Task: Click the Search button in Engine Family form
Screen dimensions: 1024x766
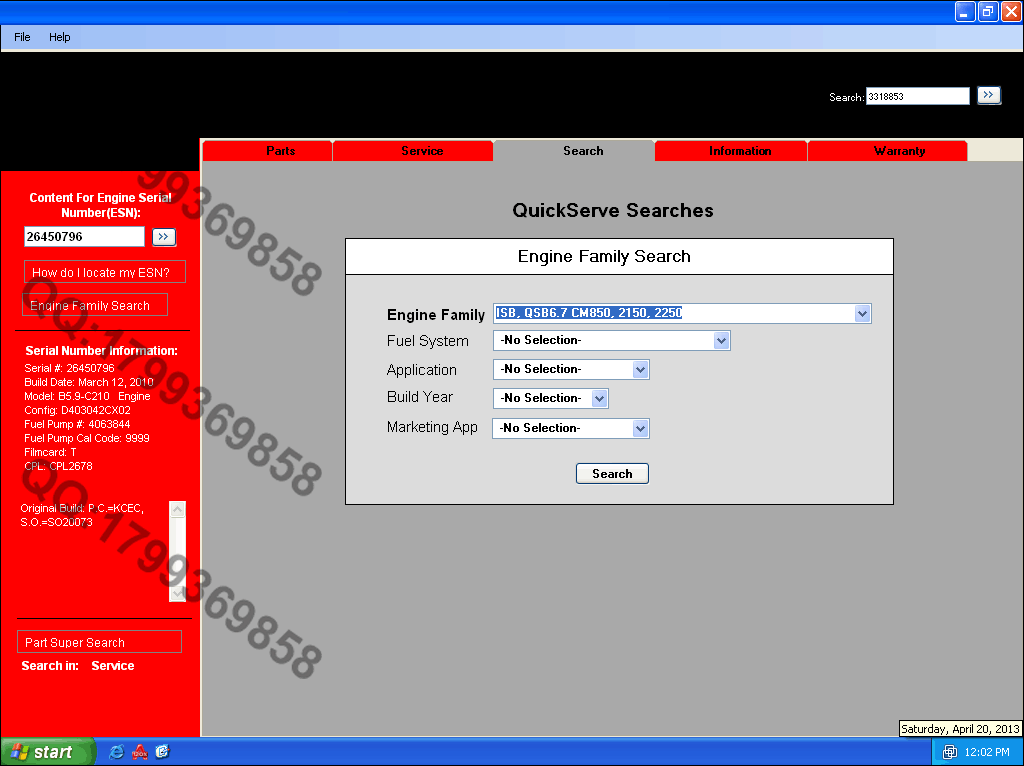Action: tap(612, 474)
